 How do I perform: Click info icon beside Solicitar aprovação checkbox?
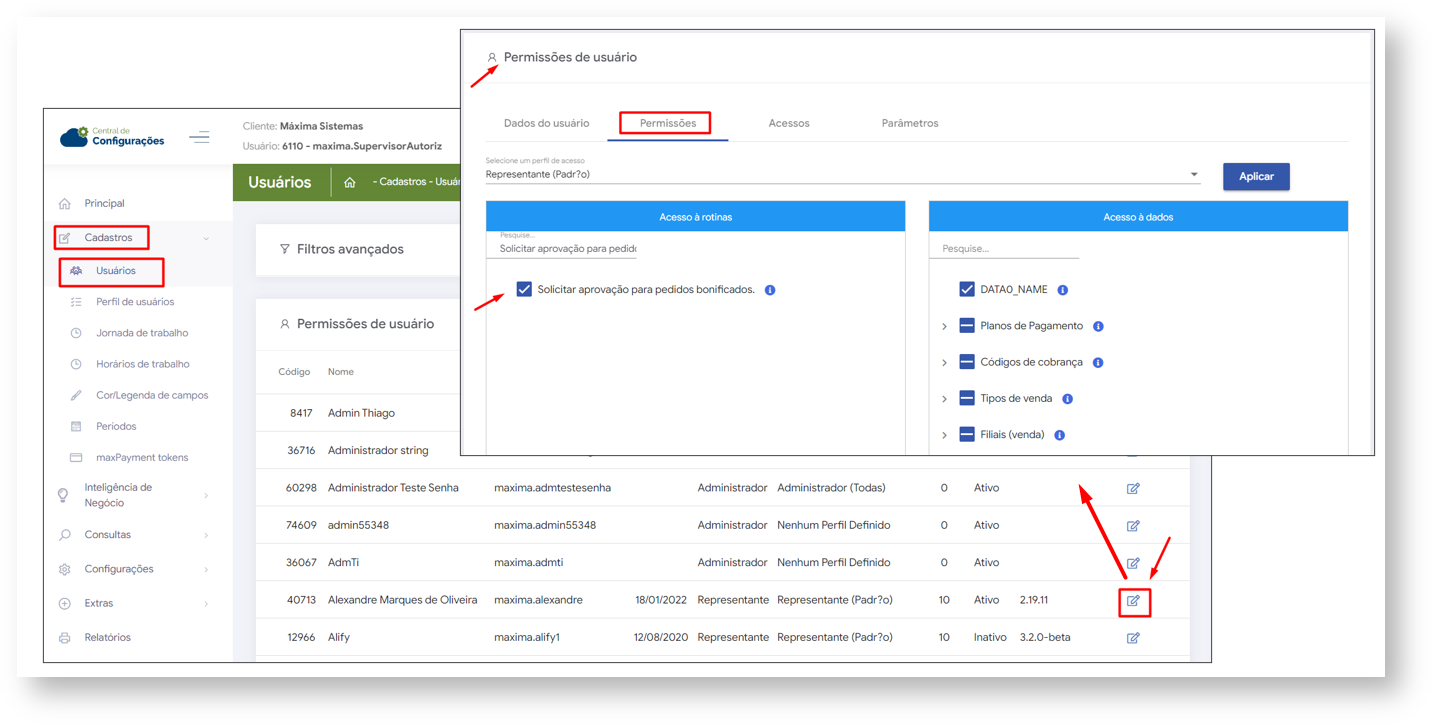770,290
